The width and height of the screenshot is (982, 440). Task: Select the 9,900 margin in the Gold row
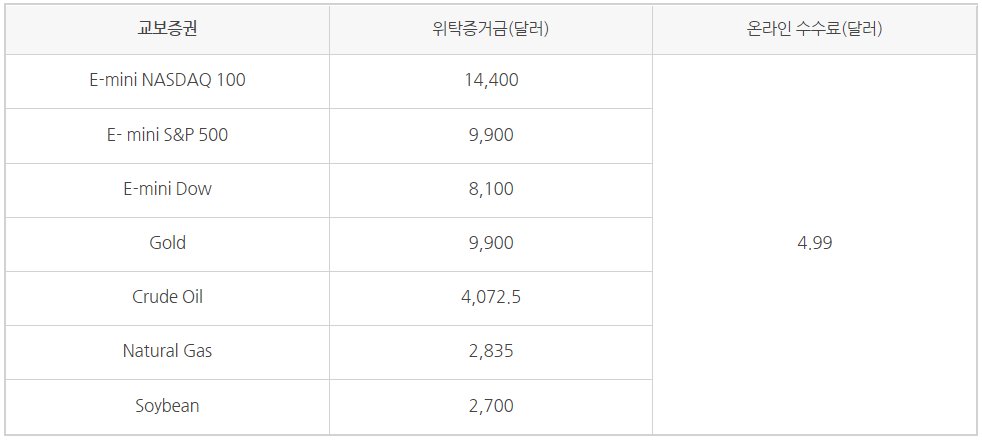[x=491, y=243]
